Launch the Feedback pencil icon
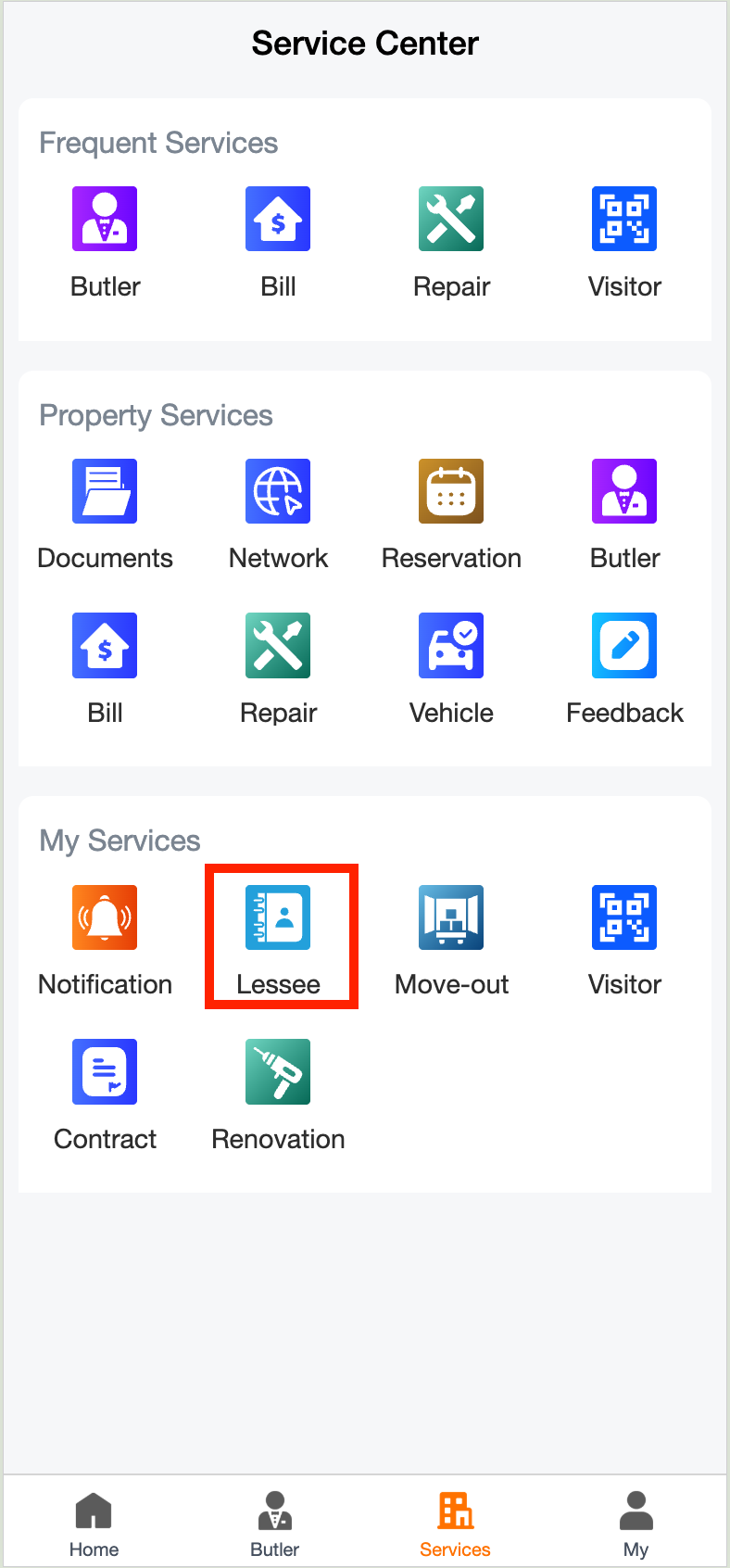730x1568 pixels. tap(624, 646)
